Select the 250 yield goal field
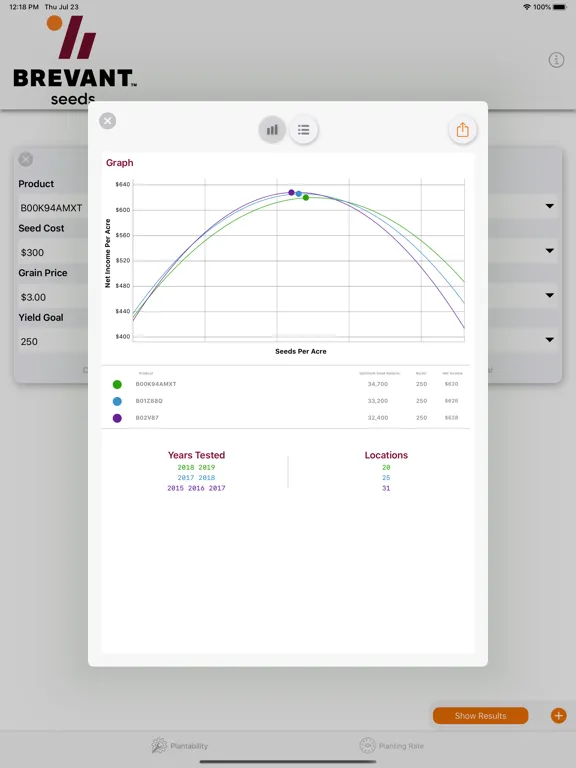This screenshot has height=768, width=576. (53, 341)
